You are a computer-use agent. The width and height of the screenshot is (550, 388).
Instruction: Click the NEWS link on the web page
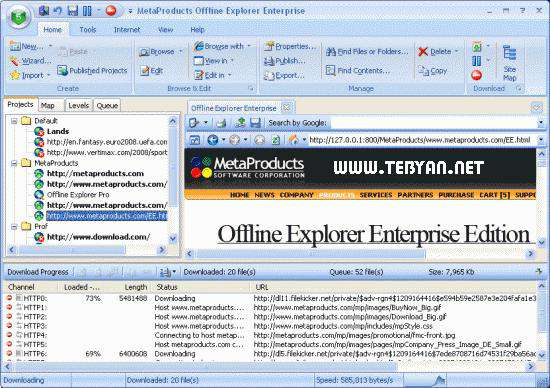tap(264, 195)
